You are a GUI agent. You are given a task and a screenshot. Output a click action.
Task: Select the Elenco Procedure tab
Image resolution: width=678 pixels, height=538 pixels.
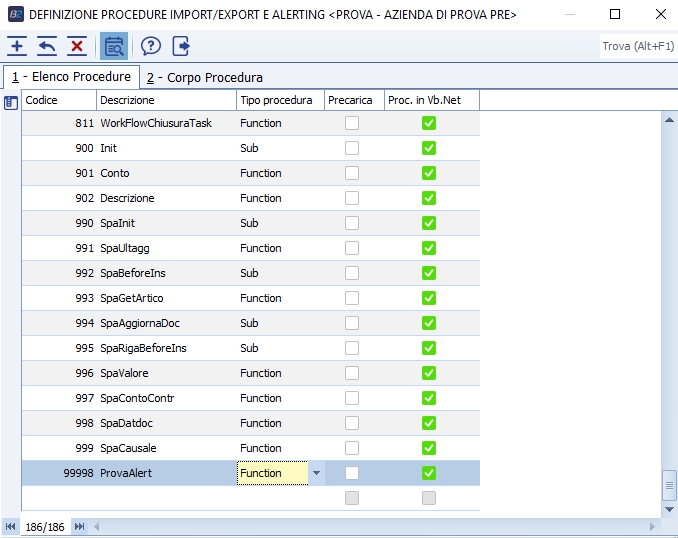[x=71, y=77]
